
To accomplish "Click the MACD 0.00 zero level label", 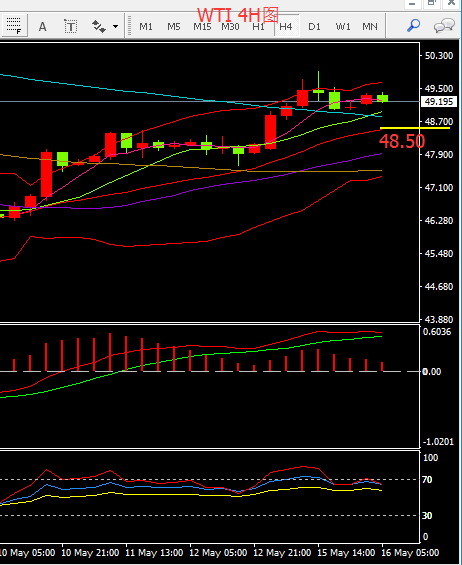I will pos(431,372).
